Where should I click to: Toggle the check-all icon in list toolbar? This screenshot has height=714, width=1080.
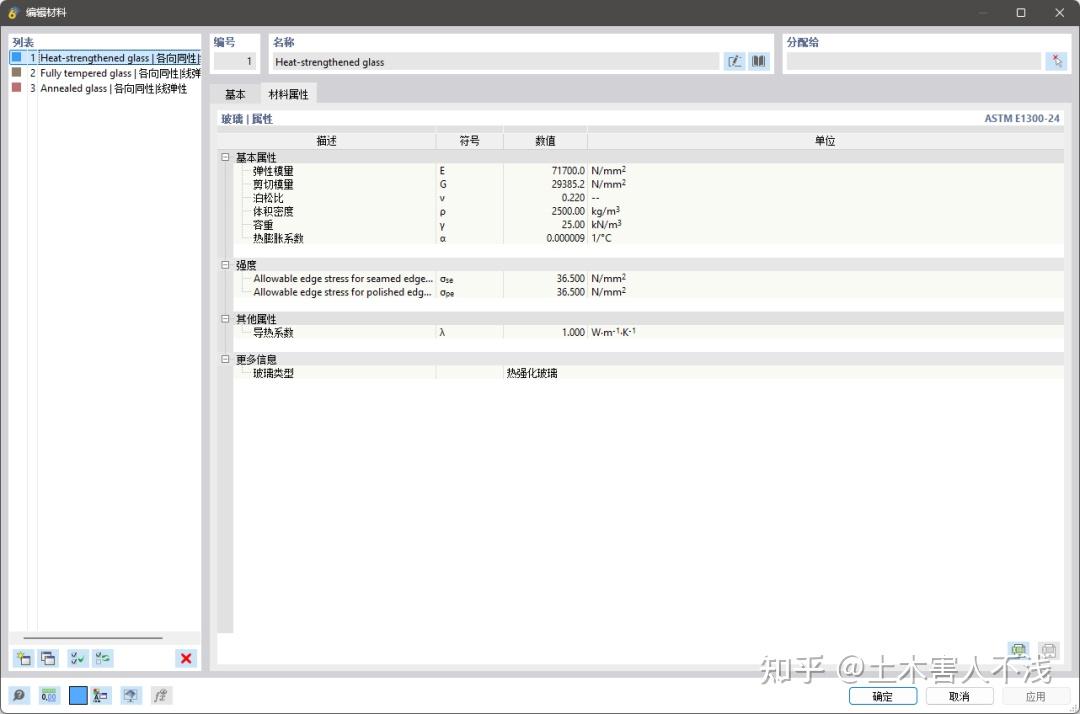click(x=75, y=658)
